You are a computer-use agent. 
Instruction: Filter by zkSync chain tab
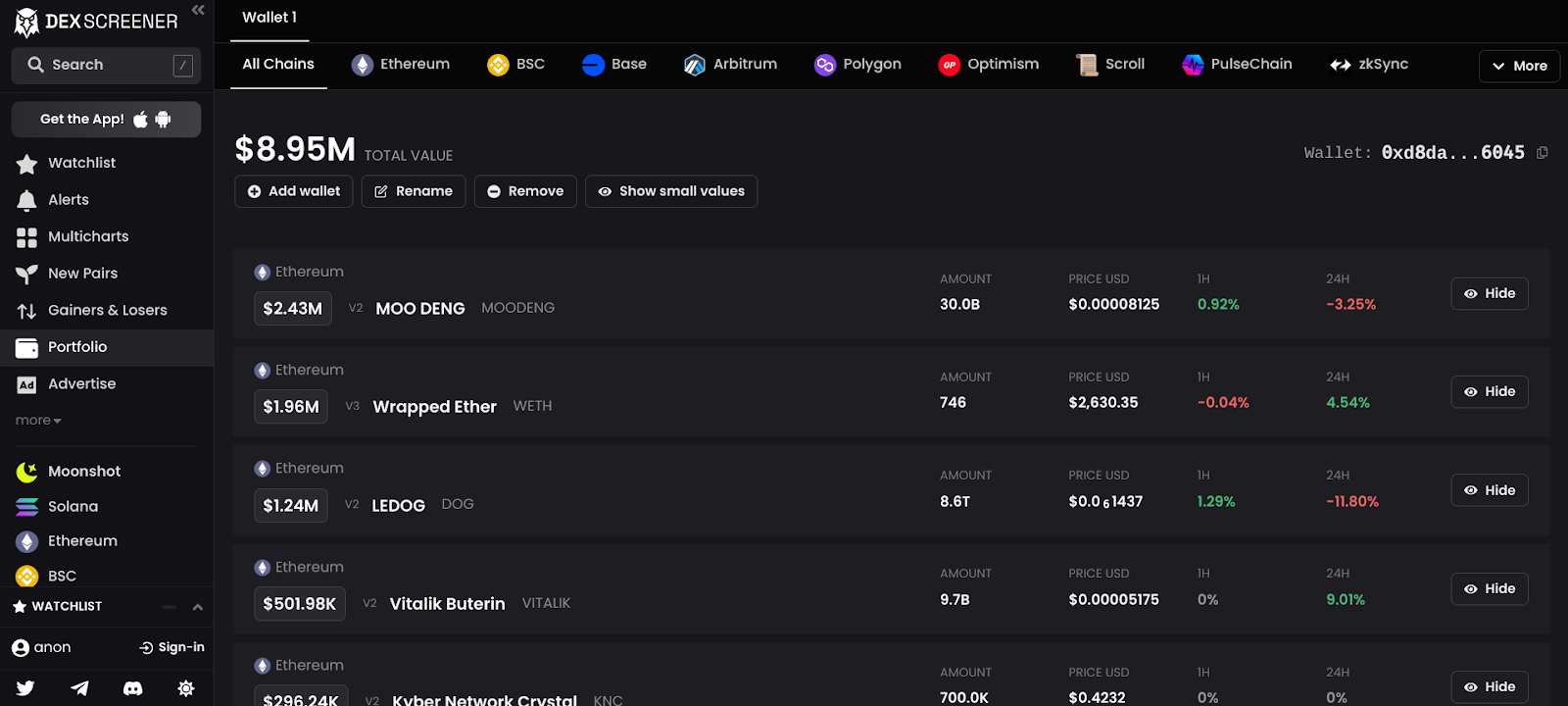pos(1368,65)
